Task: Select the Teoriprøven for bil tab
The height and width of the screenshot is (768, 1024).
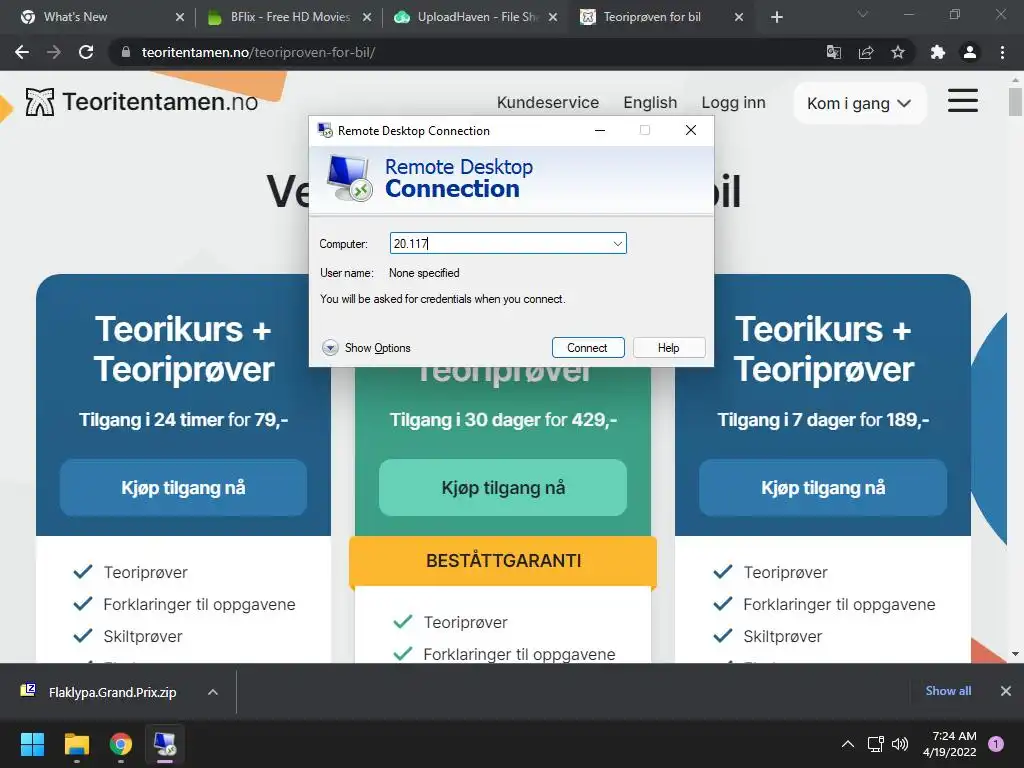Action: pyautogui.click(x=662, y=17)
